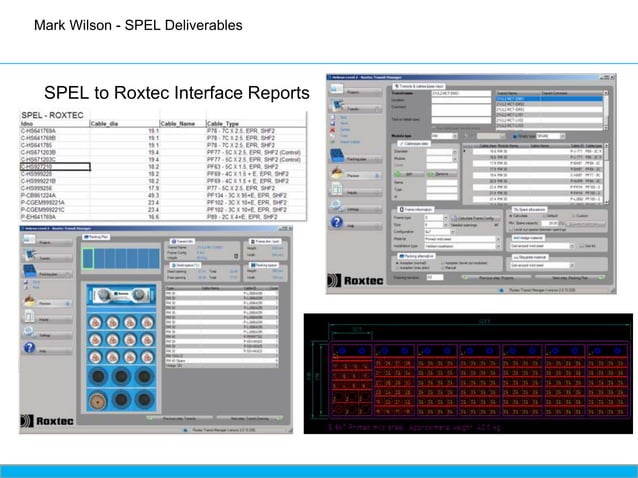The width and height of the screenshot is (638, 478).
Task: Adjust Min spare capacity slider
Action: 585,224
